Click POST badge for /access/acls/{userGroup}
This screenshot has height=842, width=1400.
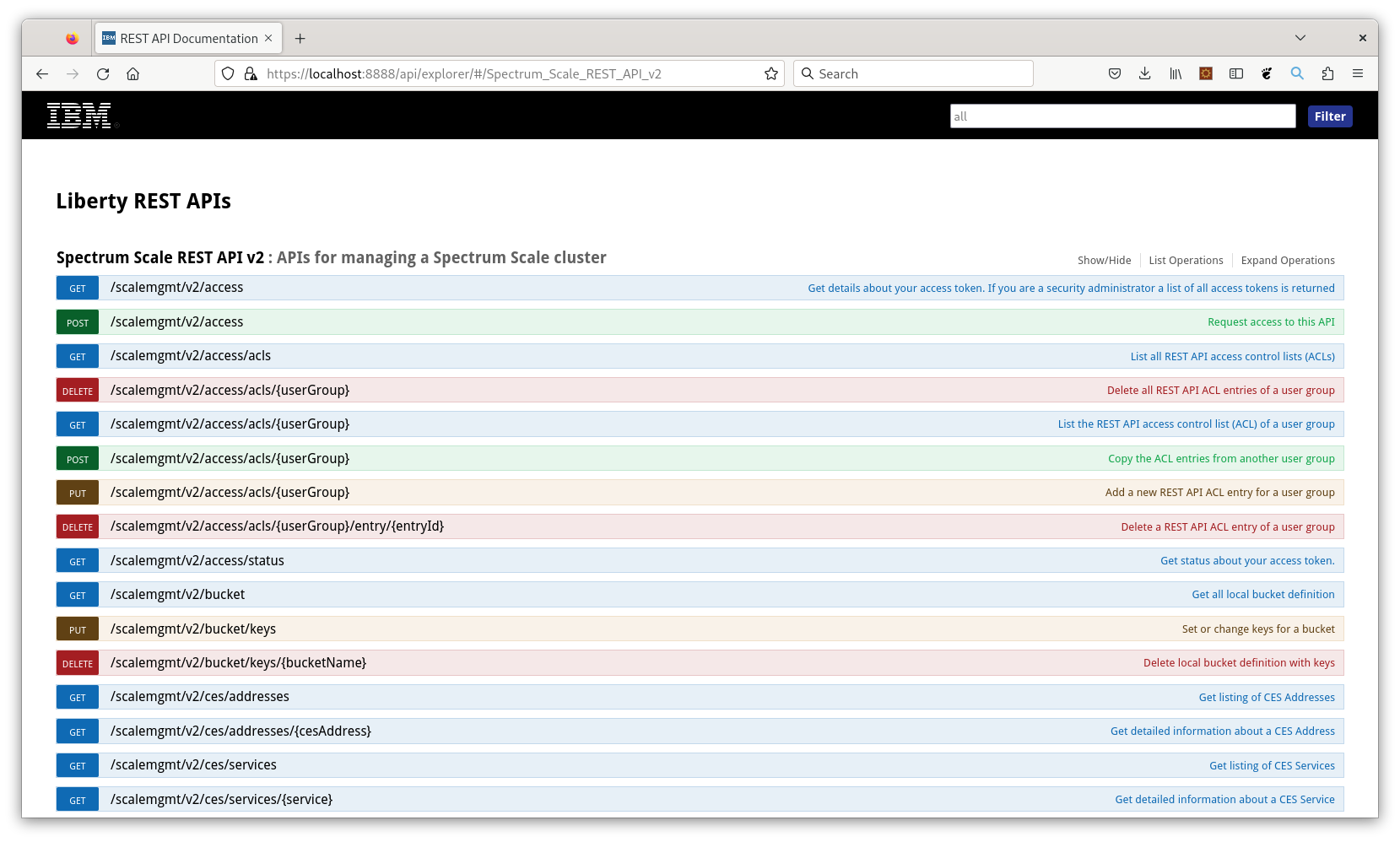tap(78, 459)
